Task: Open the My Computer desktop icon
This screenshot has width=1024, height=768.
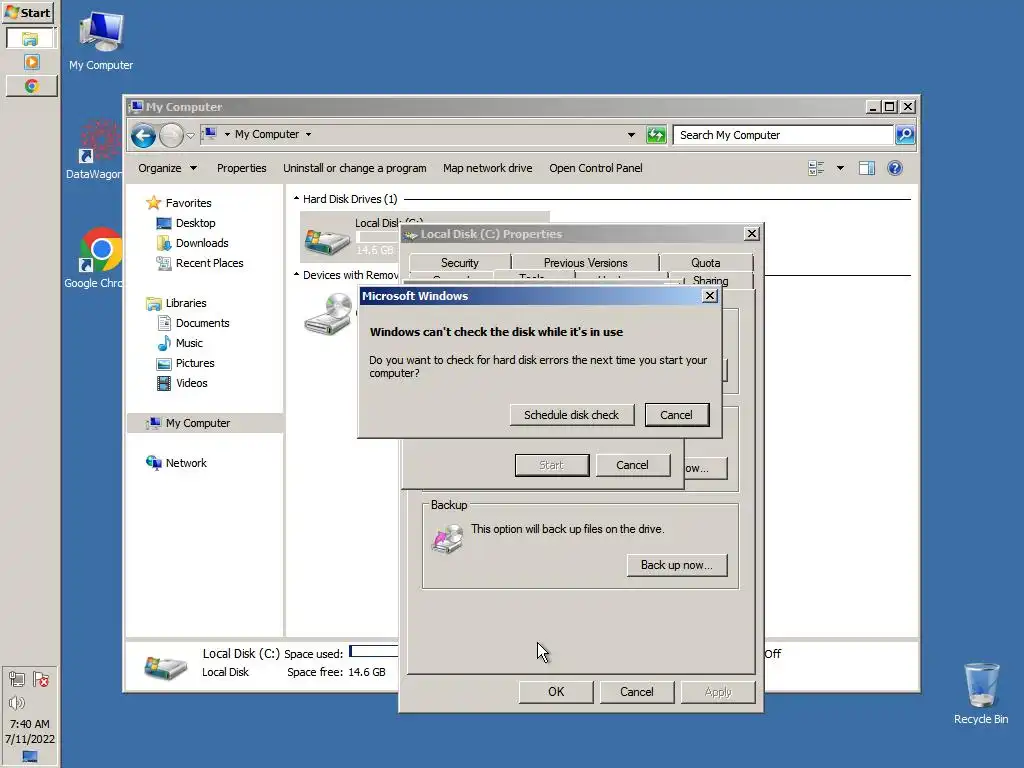Action: [101, 41]
